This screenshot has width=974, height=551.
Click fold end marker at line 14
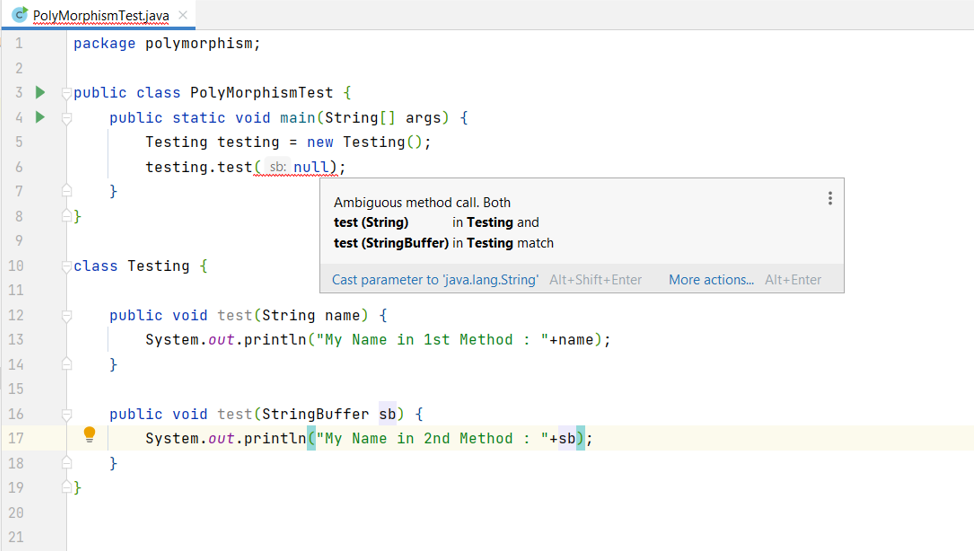click(66, 364)
